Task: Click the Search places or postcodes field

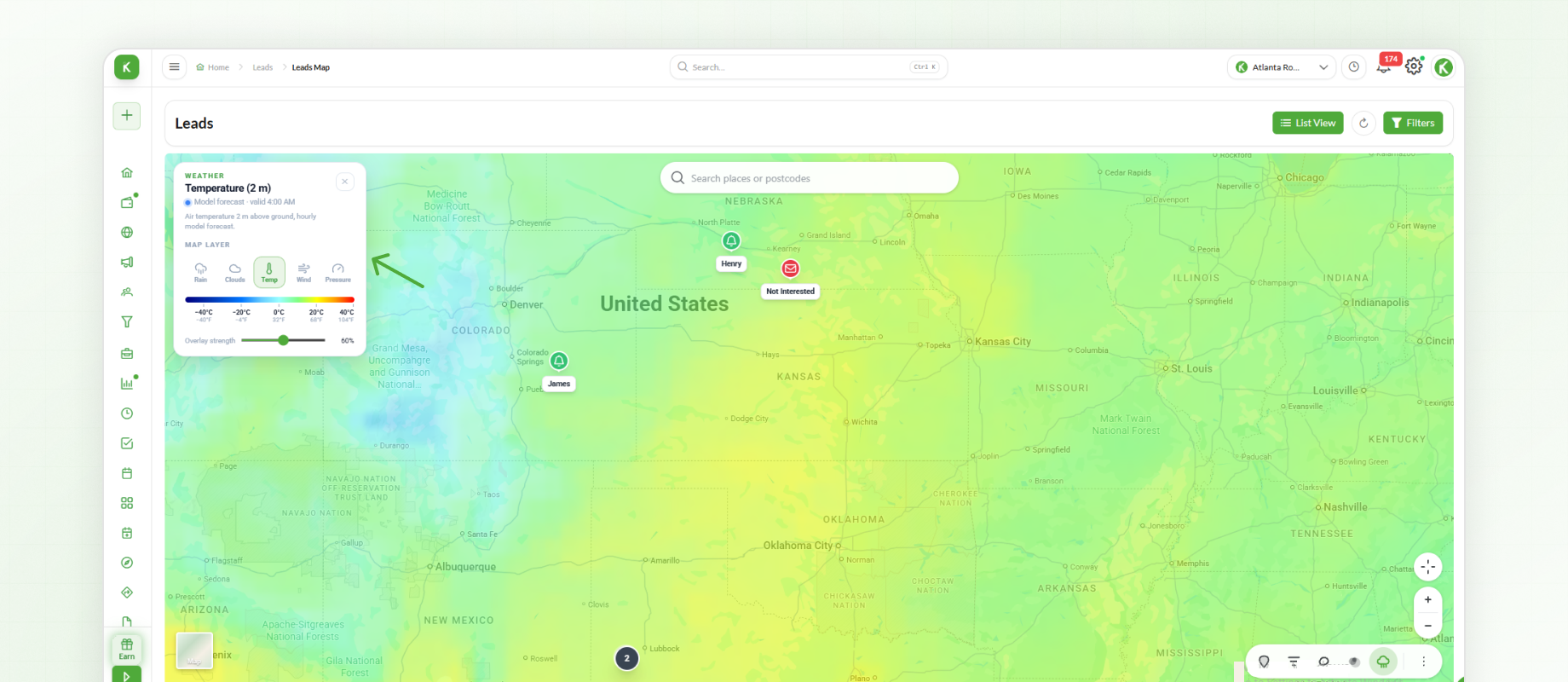Action: pos(810,178)
